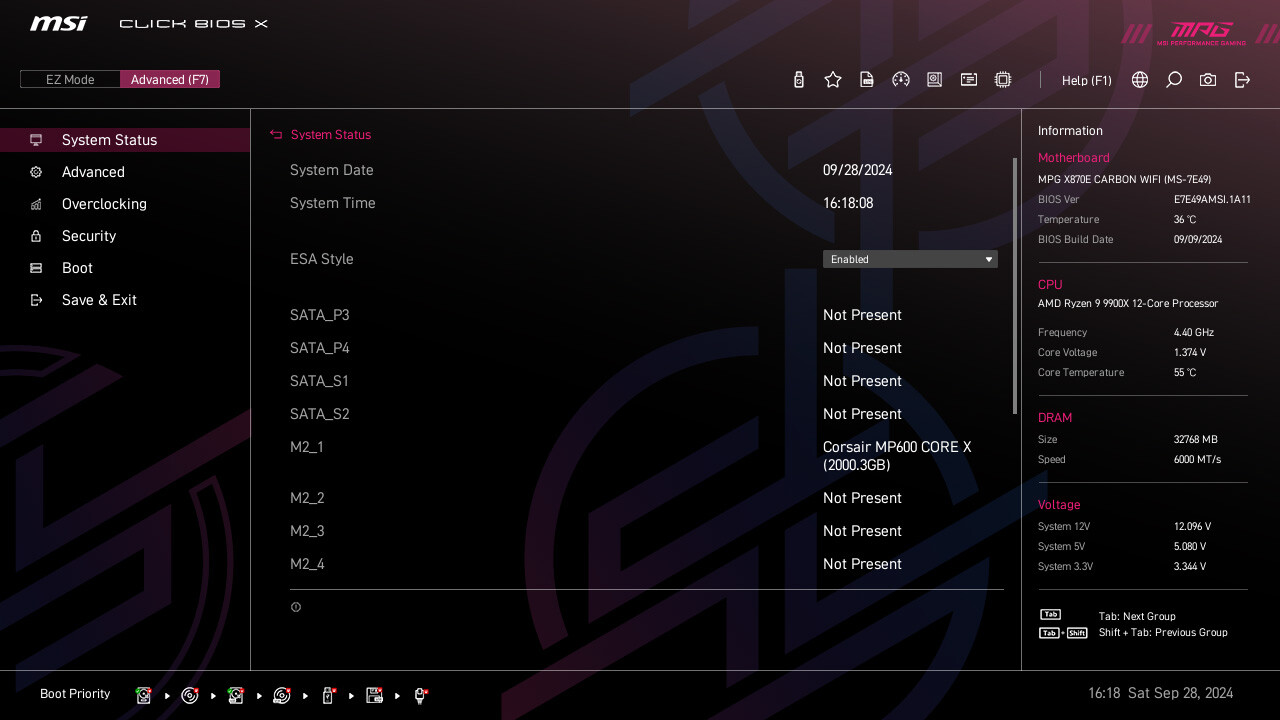Screen dimensions: 1280x720
Task: Click the info icon below the device list
Action: [x=296, y=607]
